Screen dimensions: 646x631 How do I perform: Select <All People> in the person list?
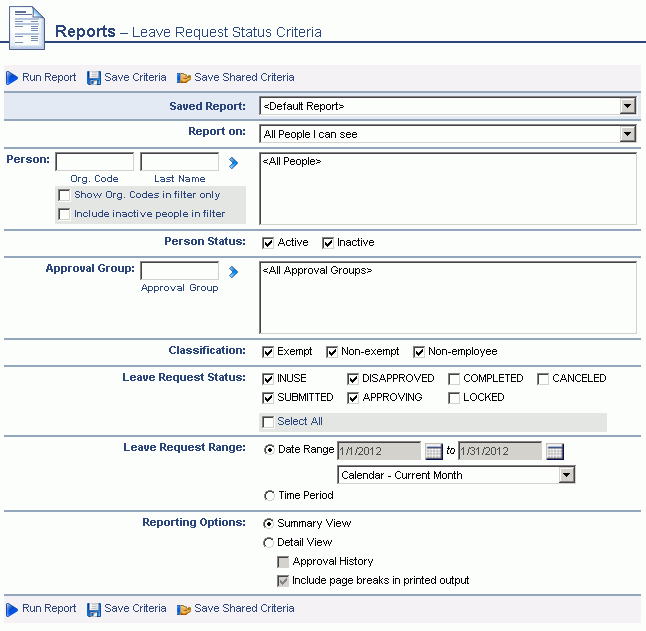[292, 161]
